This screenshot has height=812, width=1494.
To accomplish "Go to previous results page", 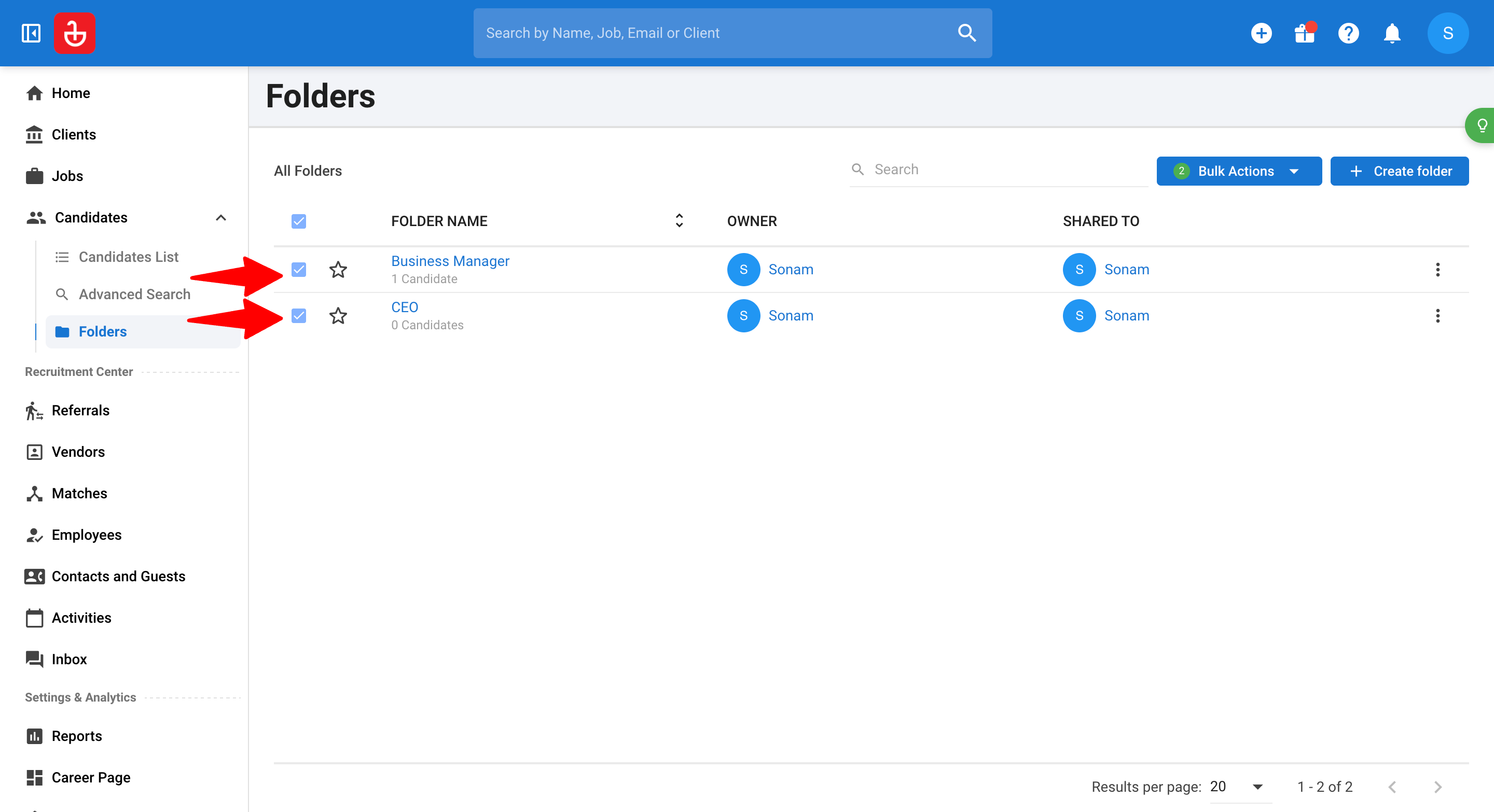I will click(1392, 787).
